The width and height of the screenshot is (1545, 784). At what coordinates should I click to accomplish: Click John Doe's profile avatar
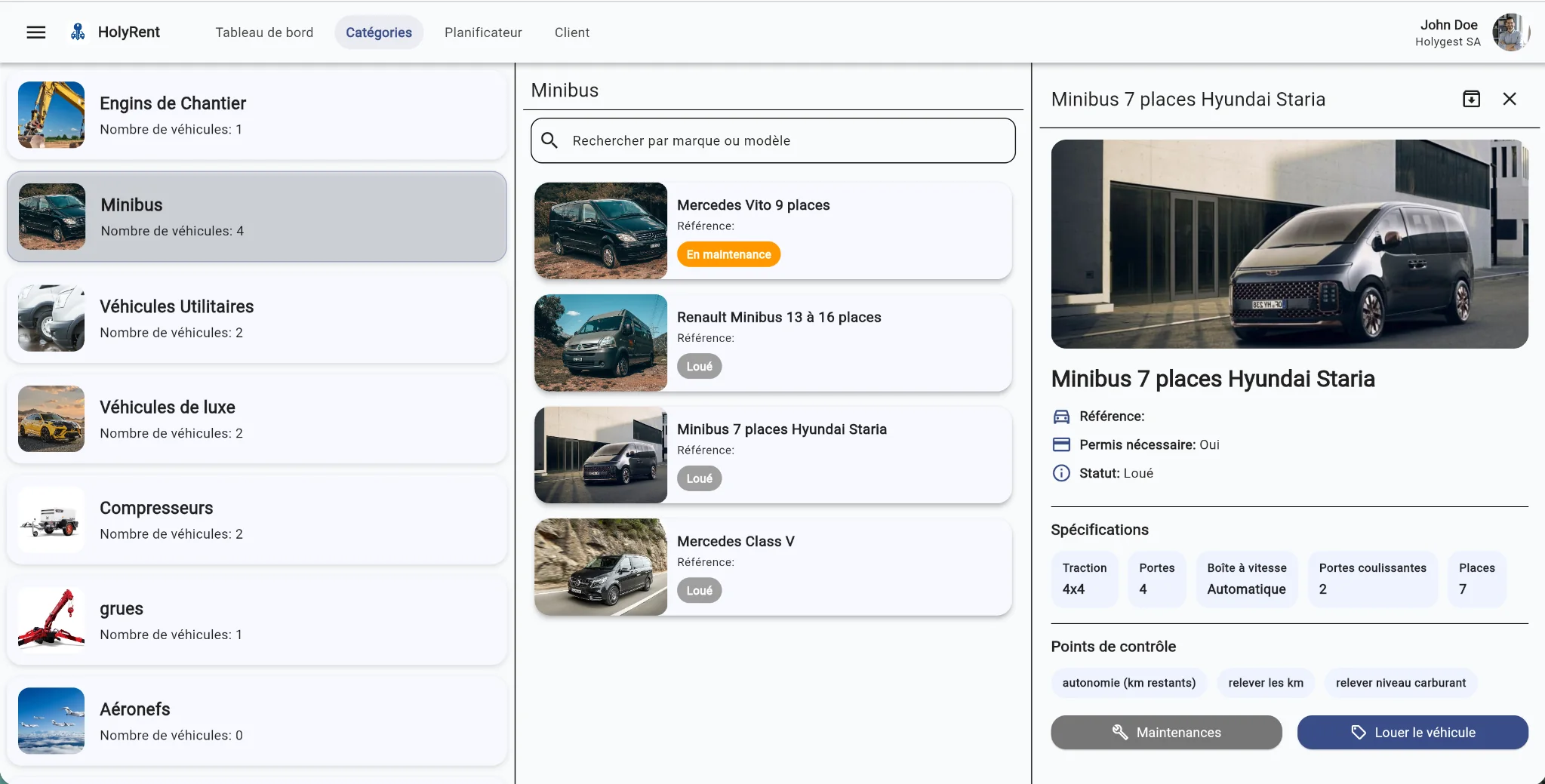(1510, 32)
